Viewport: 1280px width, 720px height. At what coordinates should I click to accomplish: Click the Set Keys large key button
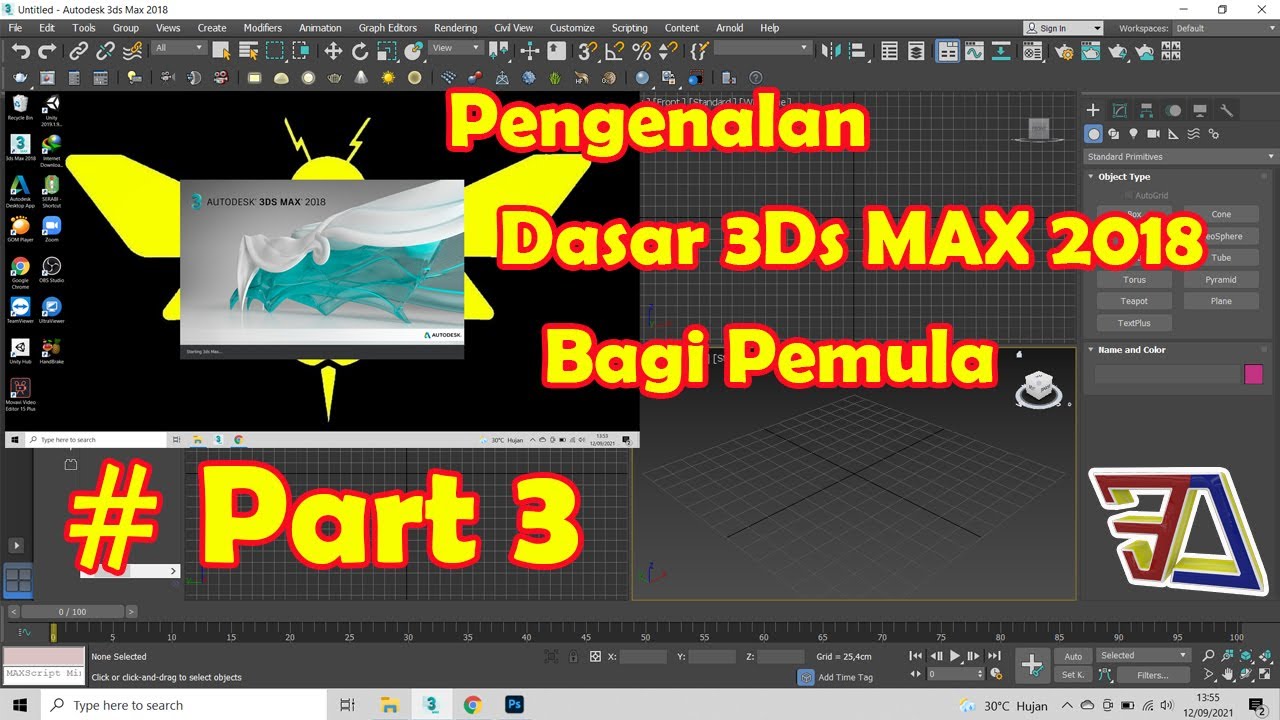[1032, 665]
